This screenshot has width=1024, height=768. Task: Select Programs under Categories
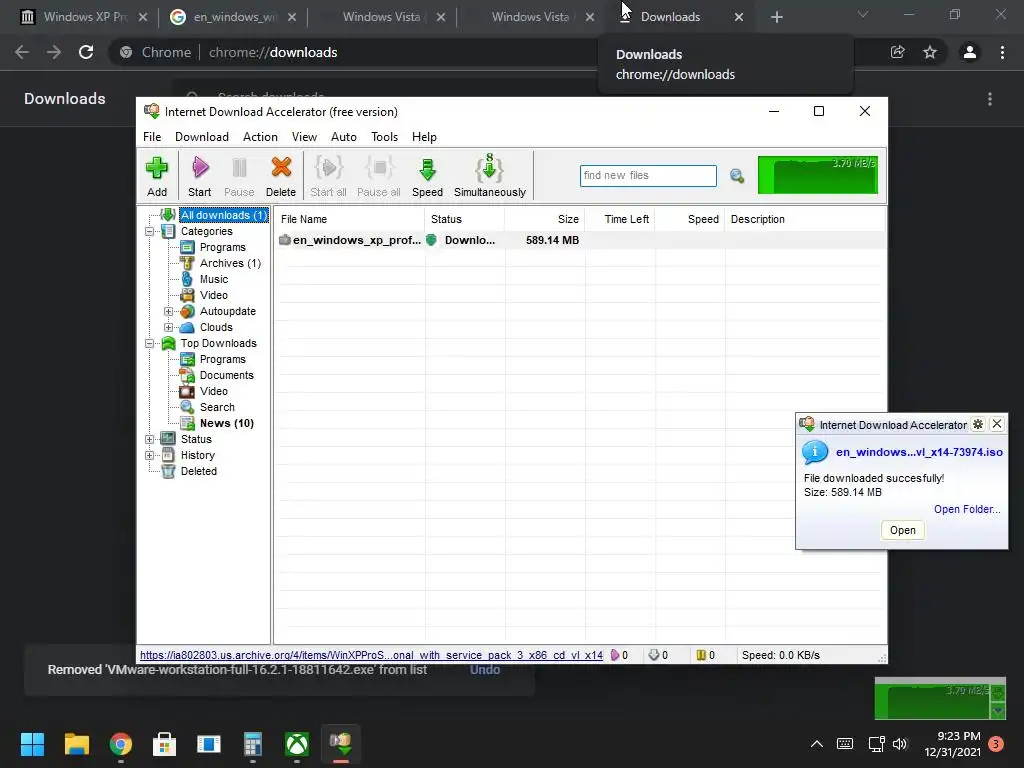(223, 248)
